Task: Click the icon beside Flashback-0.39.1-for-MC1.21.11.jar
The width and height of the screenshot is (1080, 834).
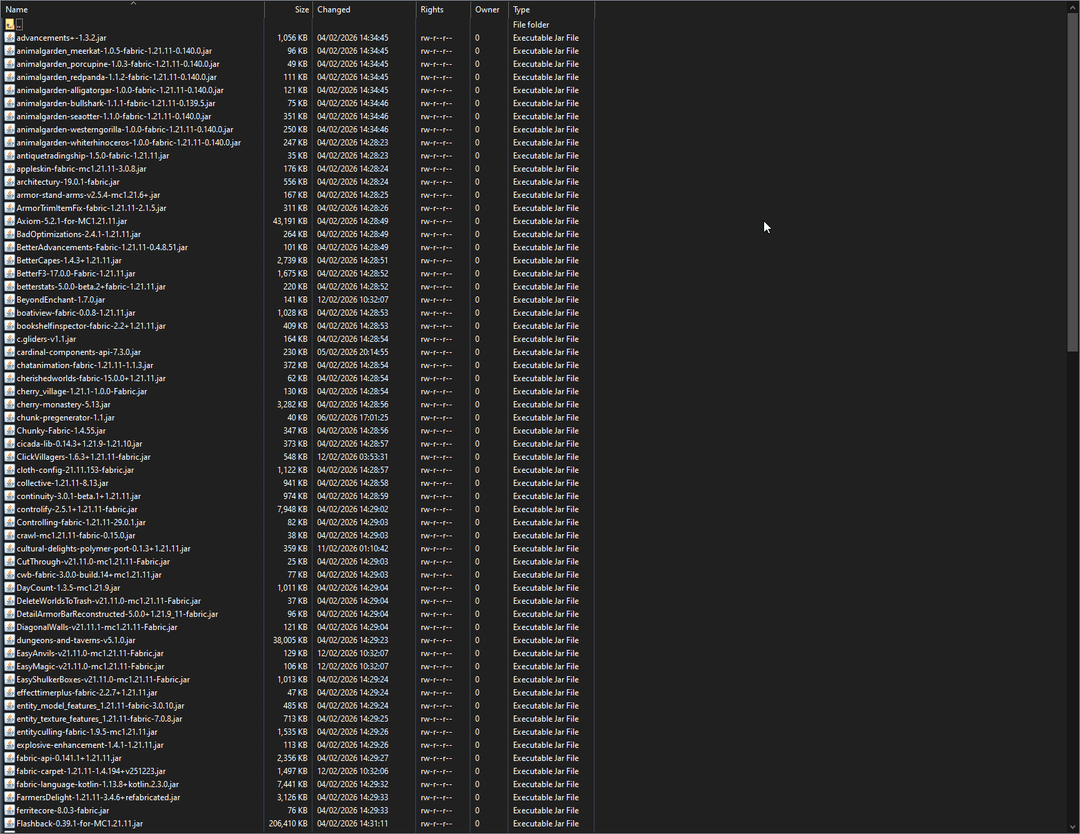Action: pyautogui.click(x=10, y=823)
